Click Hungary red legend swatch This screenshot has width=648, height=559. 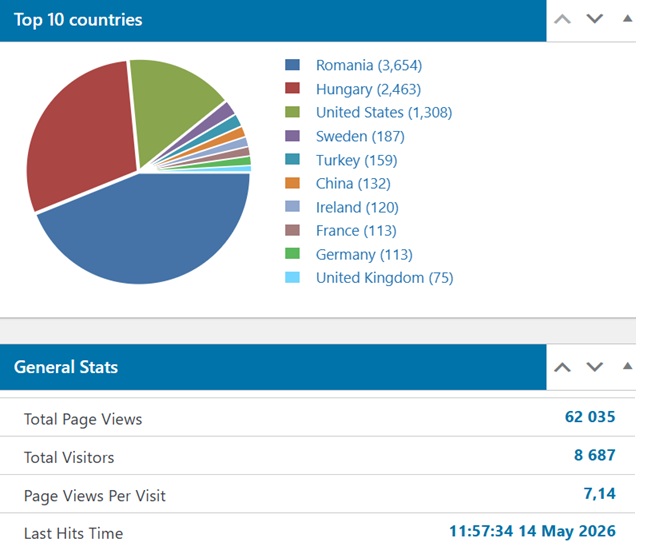tap(293, 88)
